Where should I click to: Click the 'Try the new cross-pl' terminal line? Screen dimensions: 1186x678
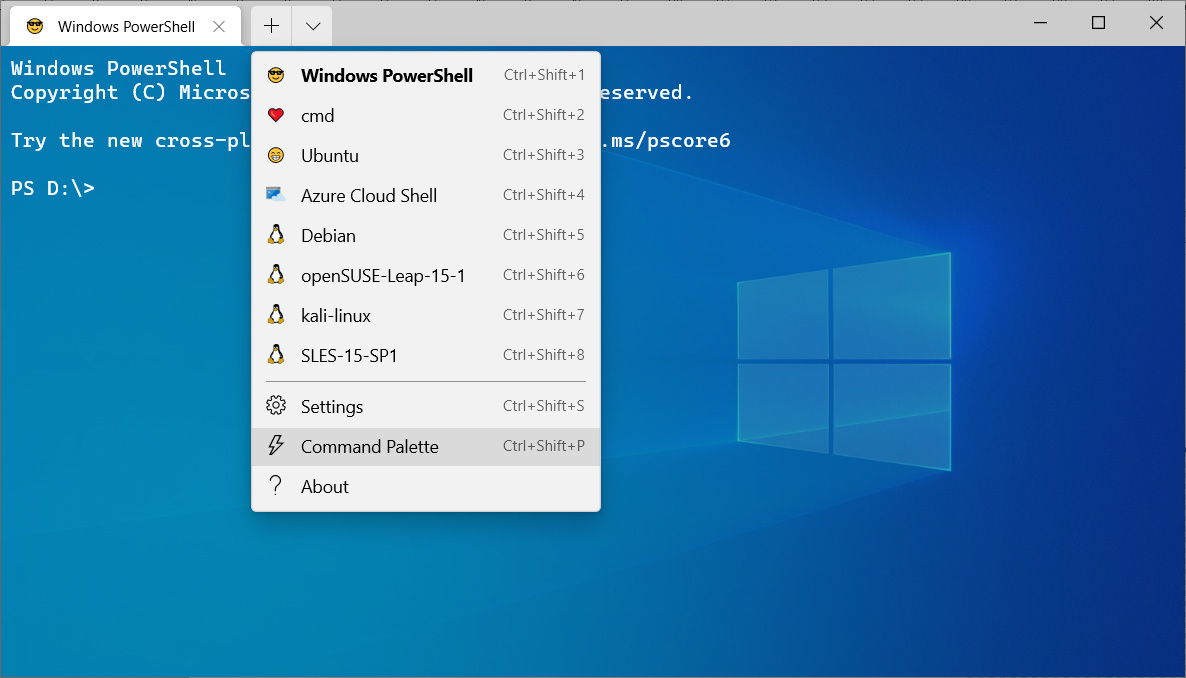click(x=130, y=141)
